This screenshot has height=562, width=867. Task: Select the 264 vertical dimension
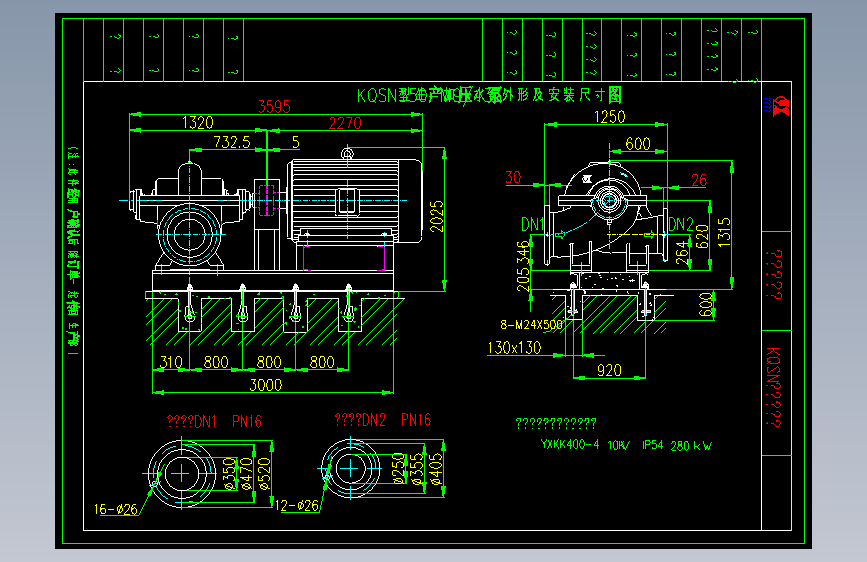coord(682,252)
